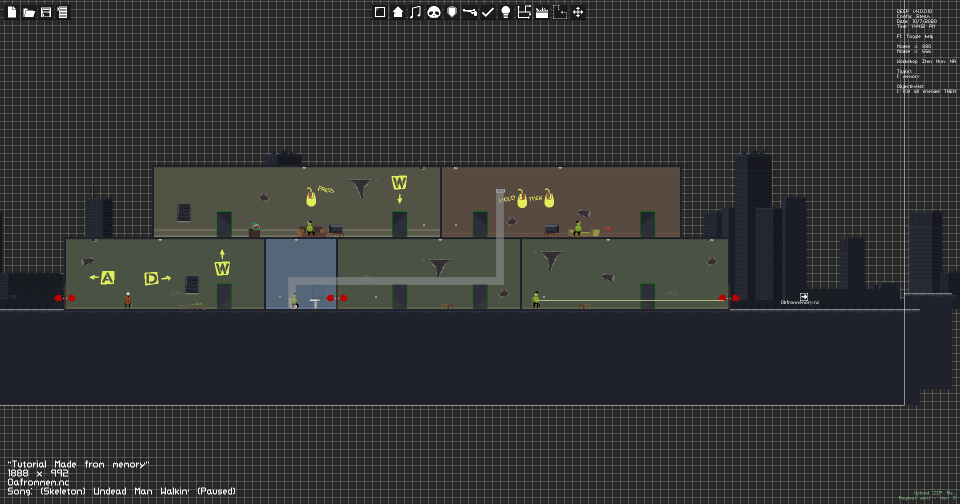This screenshot has width=960, height=504.
Task: Click the Song Undead Man Walkin' status
Action: (121, 491)
